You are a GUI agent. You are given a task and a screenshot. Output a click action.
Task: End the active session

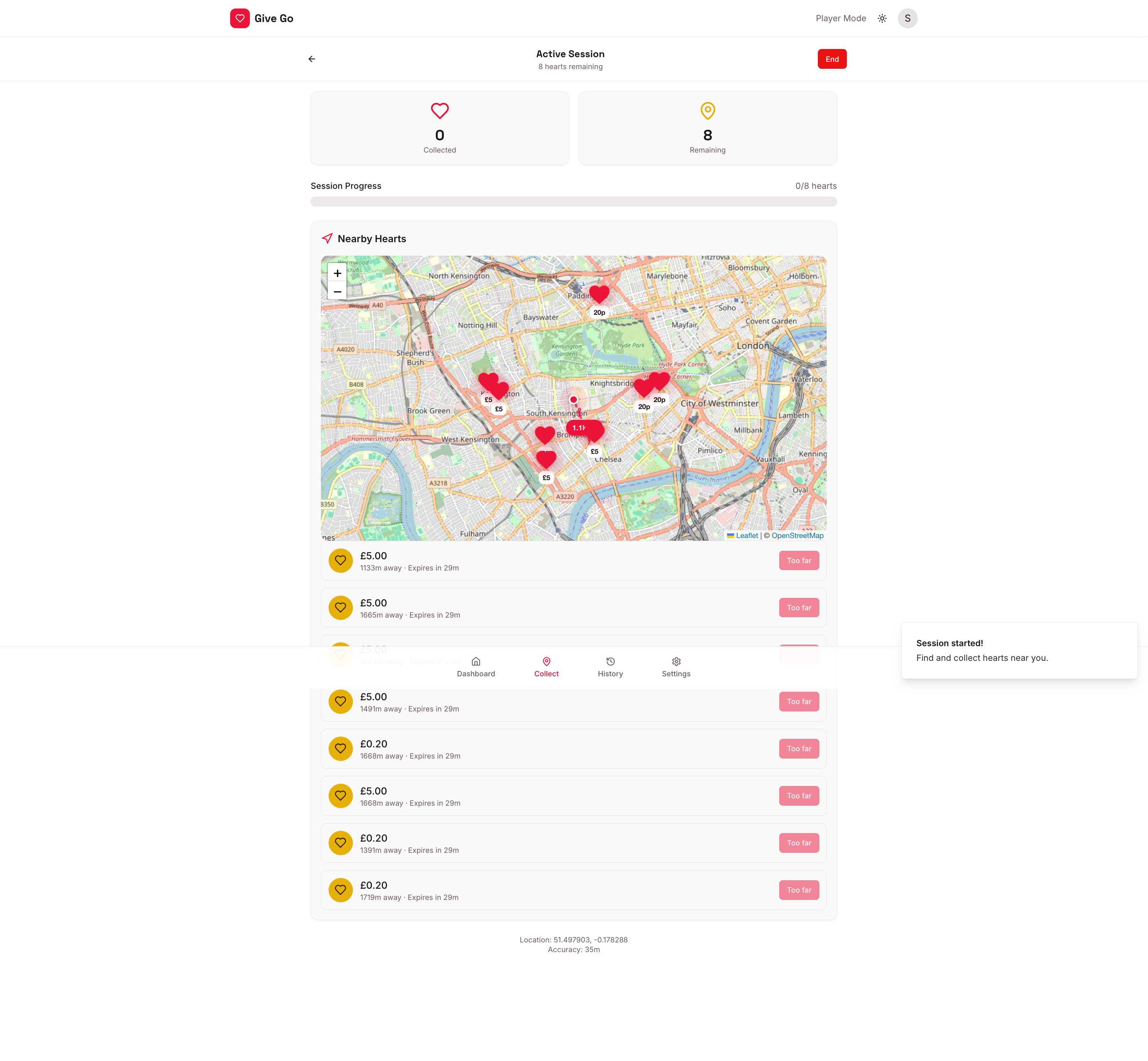point(832,59)
